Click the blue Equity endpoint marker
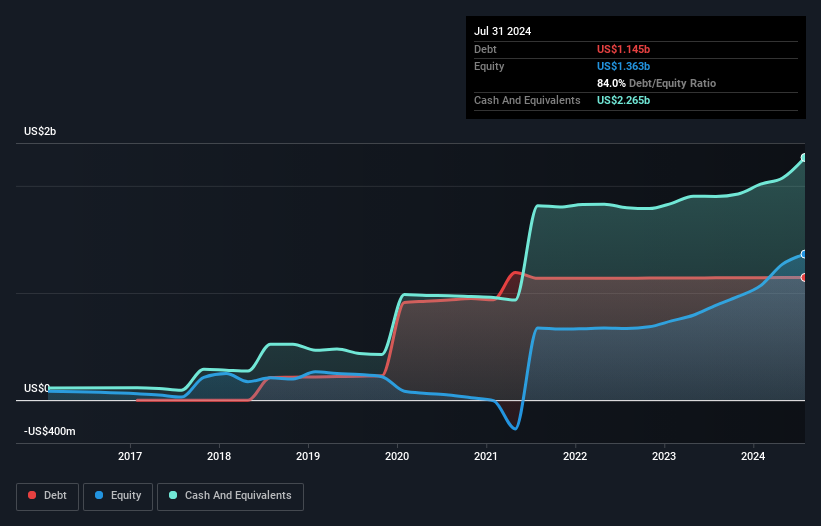The width and height of the screenshot is (821, 526). coord(804,254)
